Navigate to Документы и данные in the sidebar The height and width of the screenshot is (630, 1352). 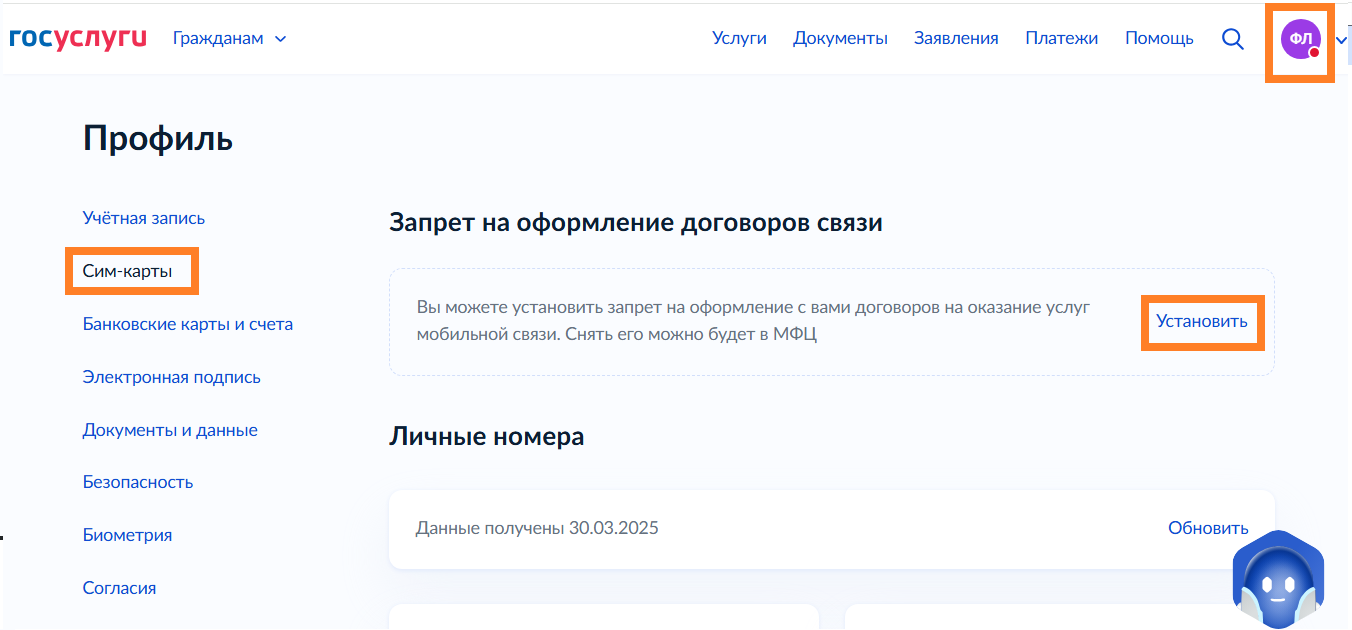(170, 430)
